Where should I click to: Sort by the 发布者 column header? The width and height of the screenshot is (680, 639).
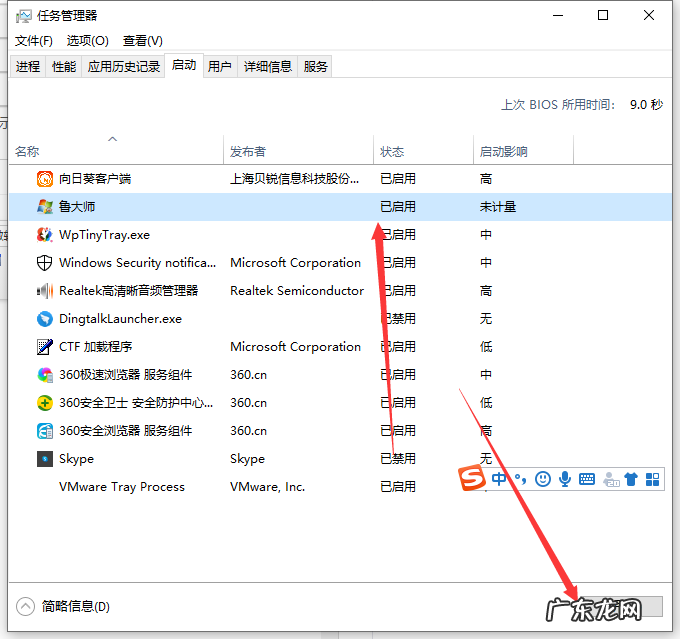(x=298, y=150)
